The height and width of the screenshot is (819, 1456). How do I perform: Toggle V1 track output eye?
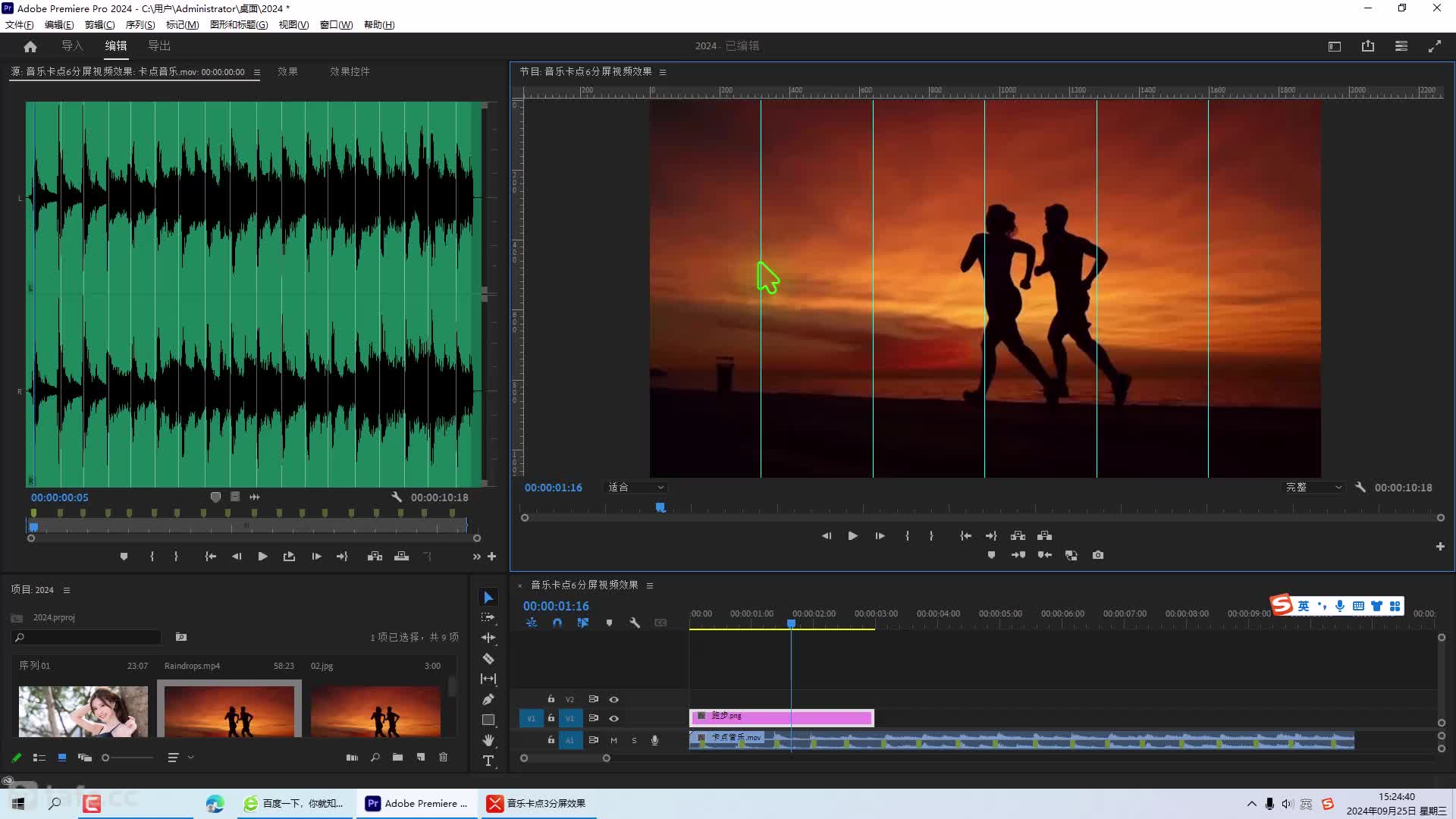[614, 718]
